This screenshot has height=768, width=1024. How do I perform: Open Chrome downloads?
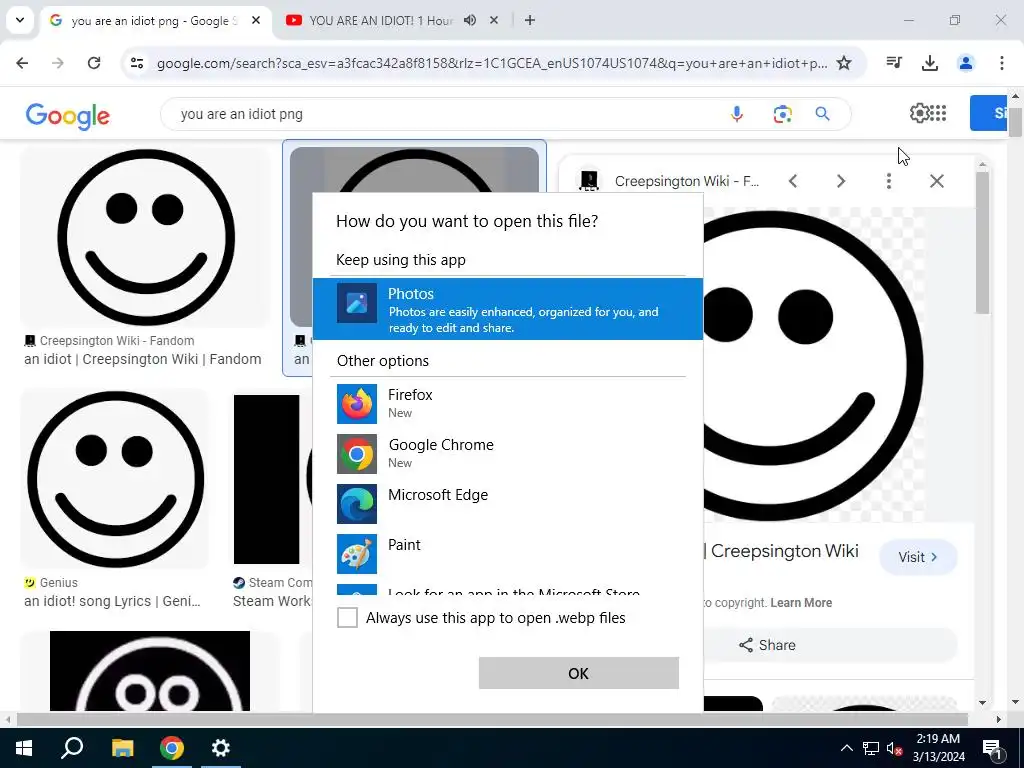930,63
